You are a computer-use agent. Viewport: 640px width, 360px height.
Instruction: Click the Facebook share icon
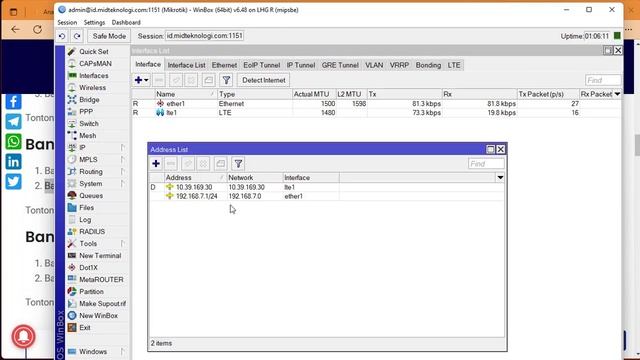pos(13,101)
